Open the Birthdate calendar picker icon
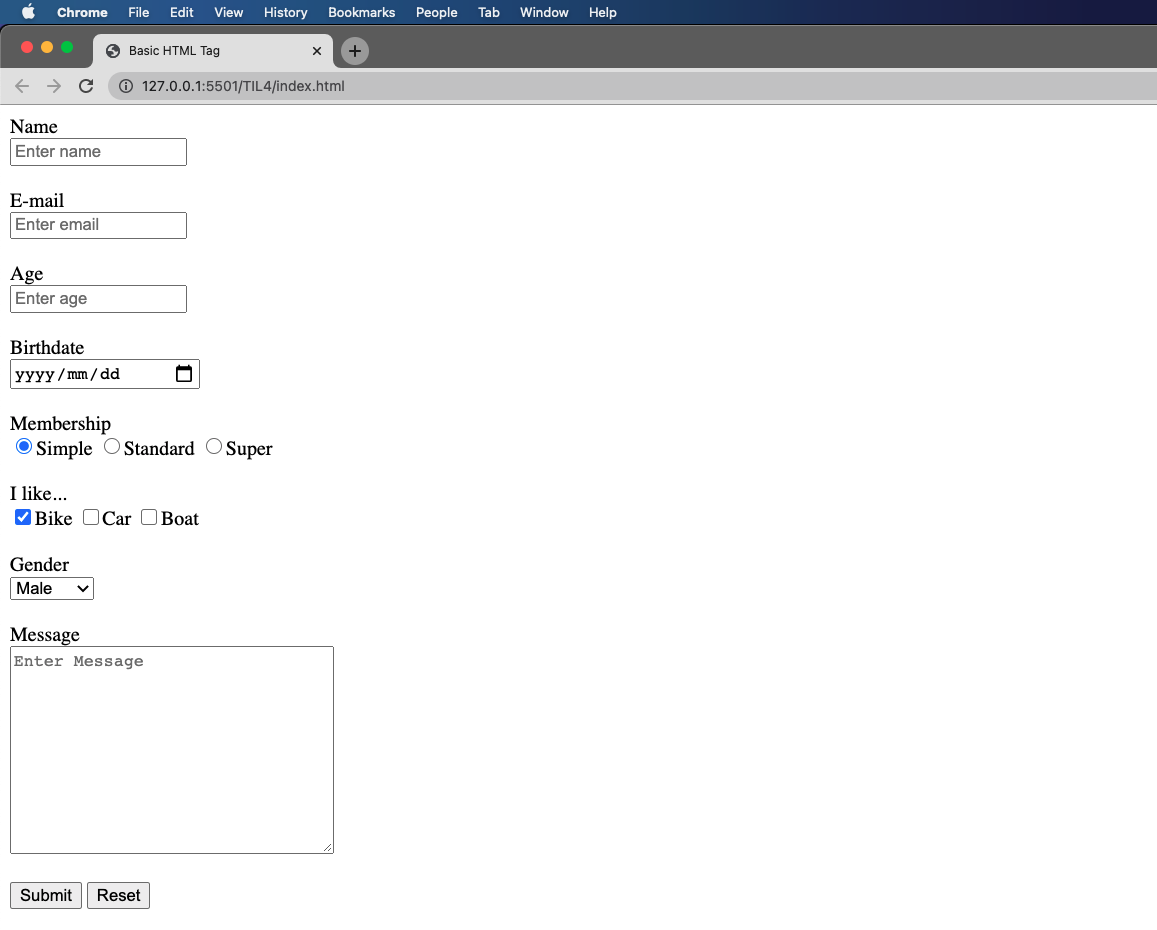The image size is (1157, 930). point(184,373)
